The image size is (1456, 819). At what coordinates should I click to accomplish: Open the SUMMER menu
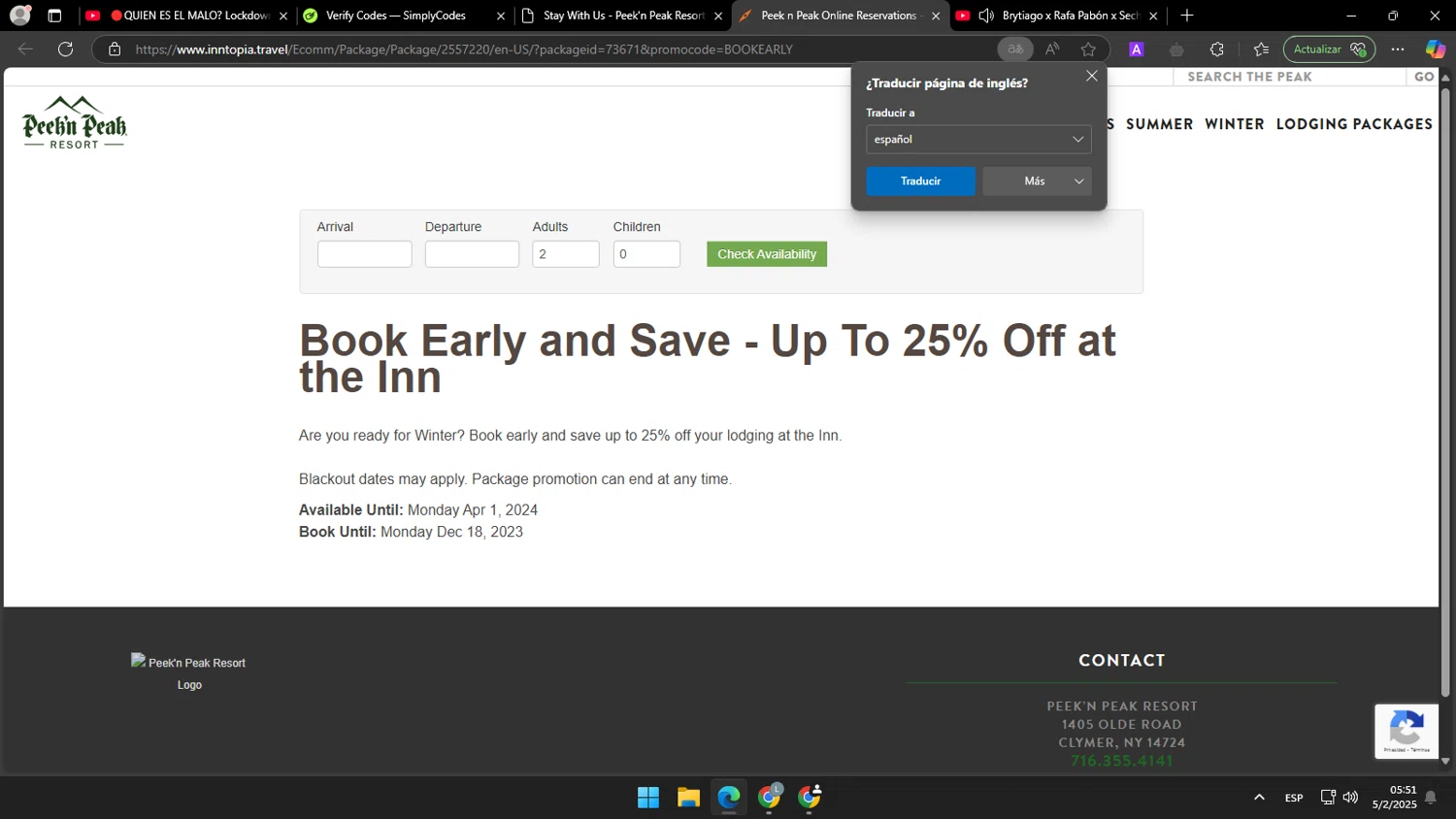(1159, 124)
